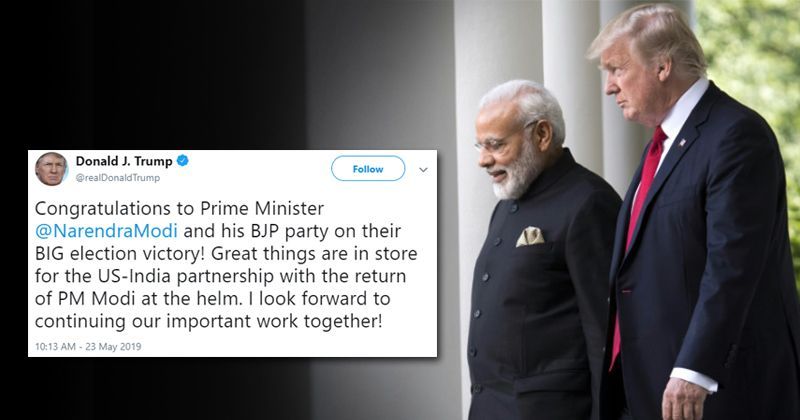Follow the account using the Follow button
The width and height of the screenshot is (800, 420).
[x=368, y=169]
